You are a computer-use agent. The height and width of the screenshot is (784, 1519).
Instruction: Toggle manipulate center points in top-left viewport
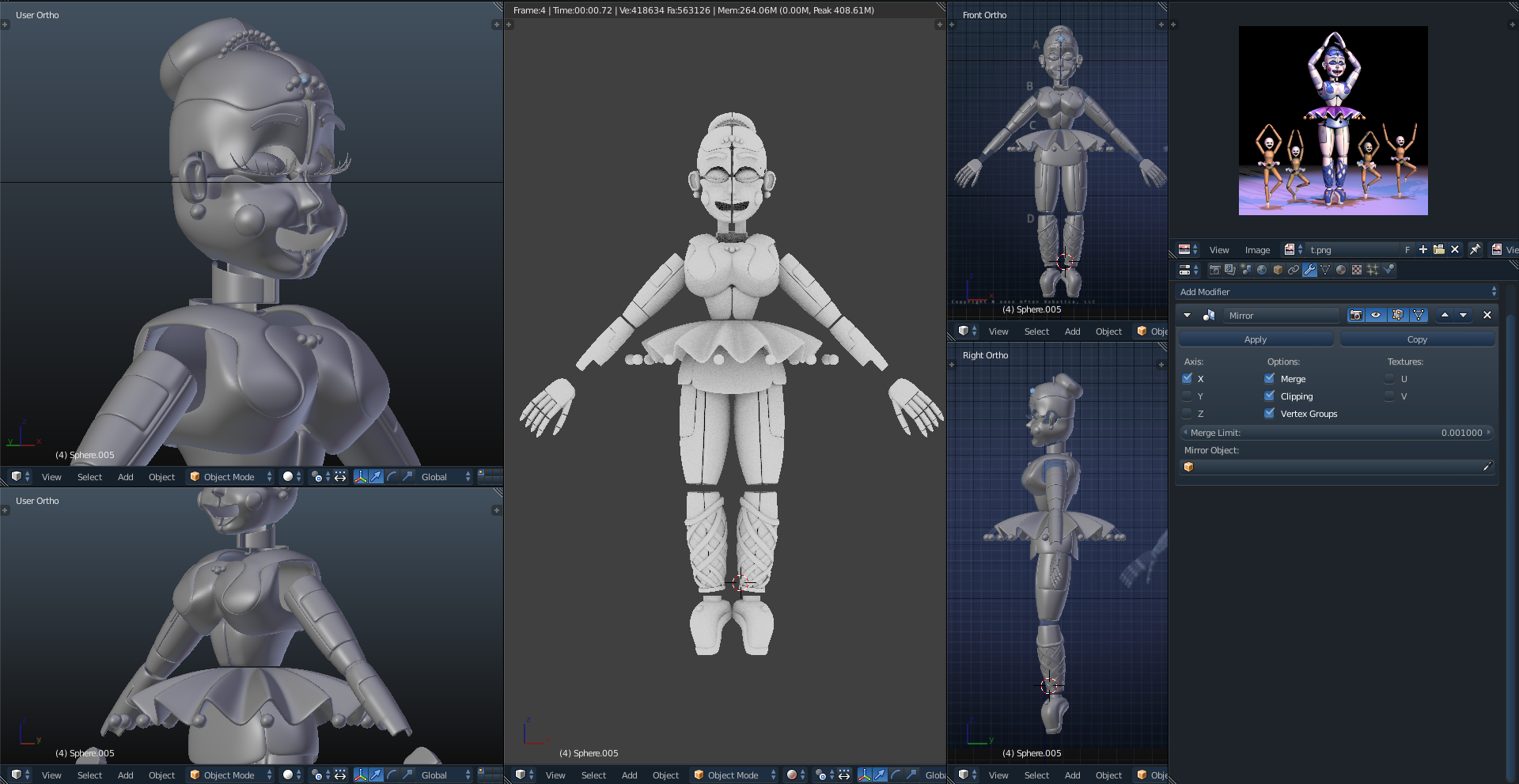coord(340,476)
